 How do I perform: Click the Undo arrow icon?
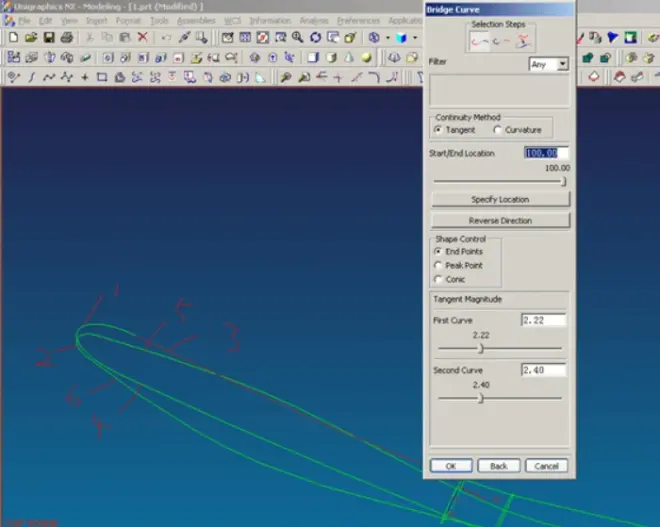pyautogui.click(x=166, y=37)
